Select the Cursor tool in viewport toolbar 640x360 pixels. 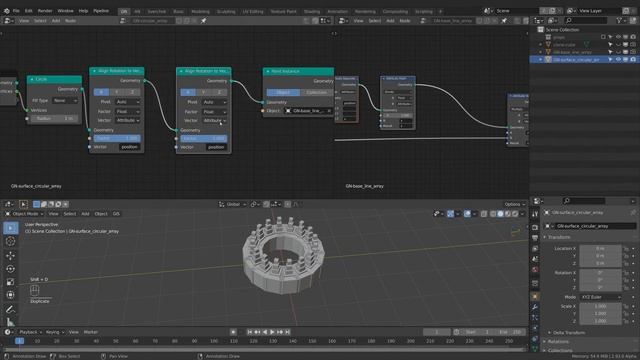11,241
